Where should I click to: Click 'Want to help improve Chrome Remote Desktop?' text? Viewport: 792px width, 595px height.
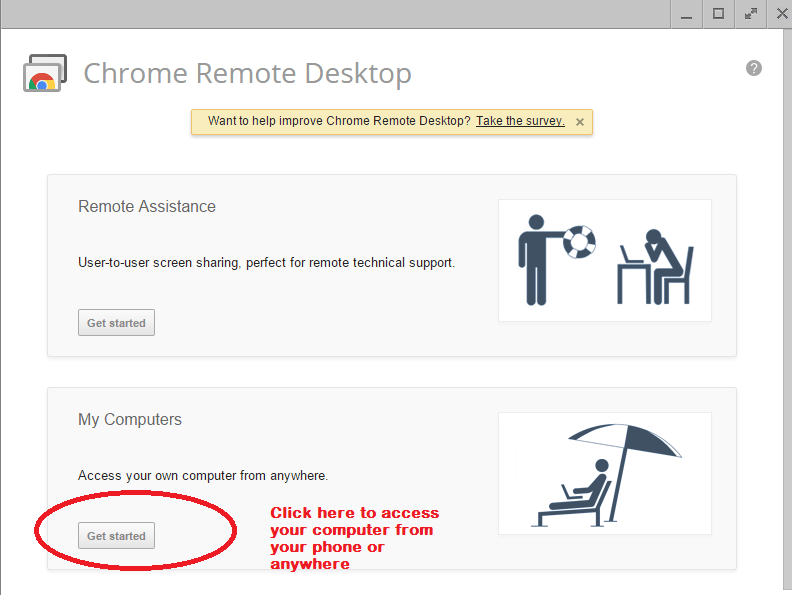click(x=339, y=121)
